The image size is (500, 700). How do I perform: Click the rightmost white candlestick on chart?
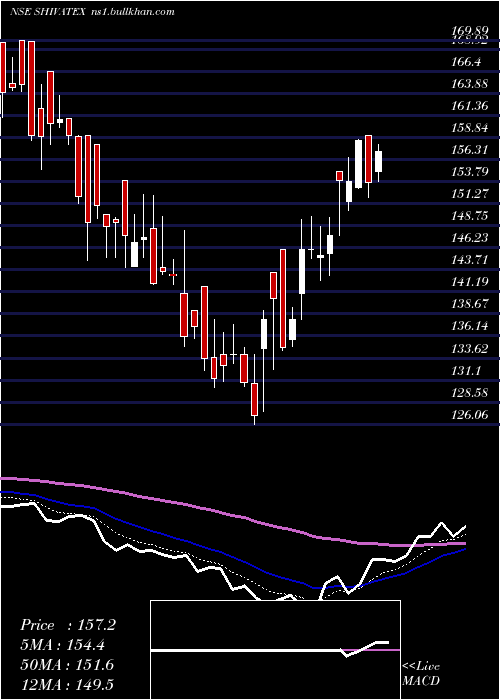click(379, 162)
